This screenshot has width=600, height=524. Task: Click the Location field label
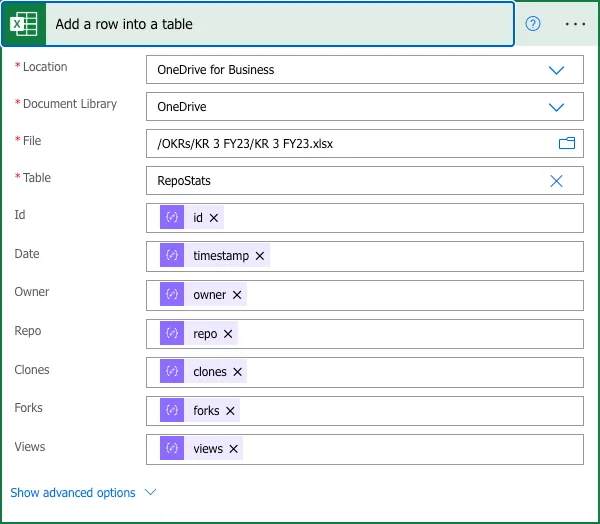(45, 67)
